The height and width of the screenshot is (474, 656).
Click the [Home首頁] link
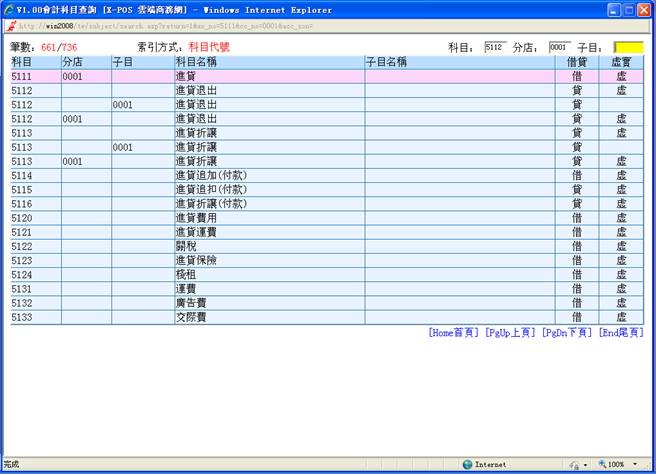453,332
